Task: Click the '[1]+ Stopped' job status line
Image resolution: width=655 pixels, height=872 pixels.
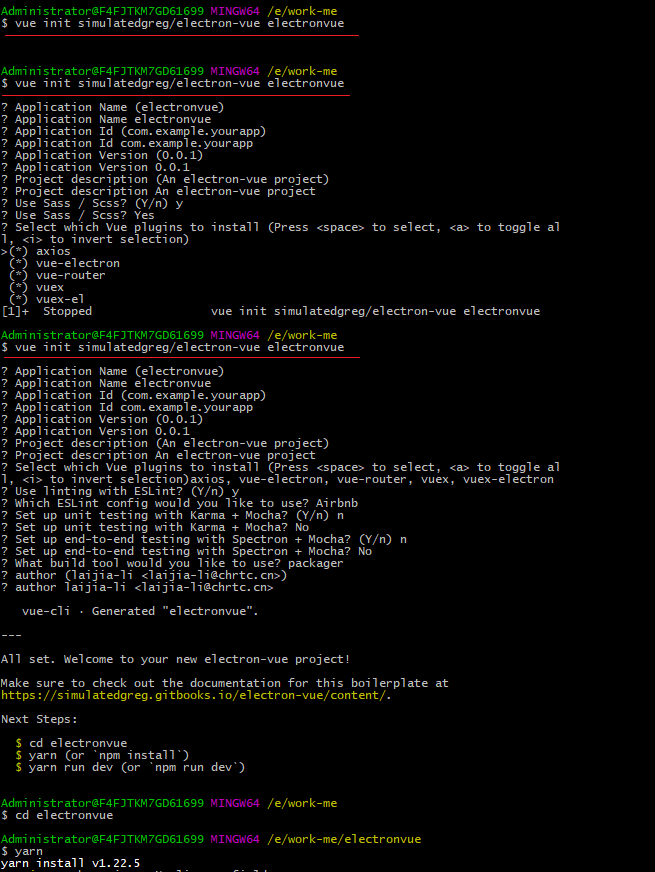Action: pos(270,311)
